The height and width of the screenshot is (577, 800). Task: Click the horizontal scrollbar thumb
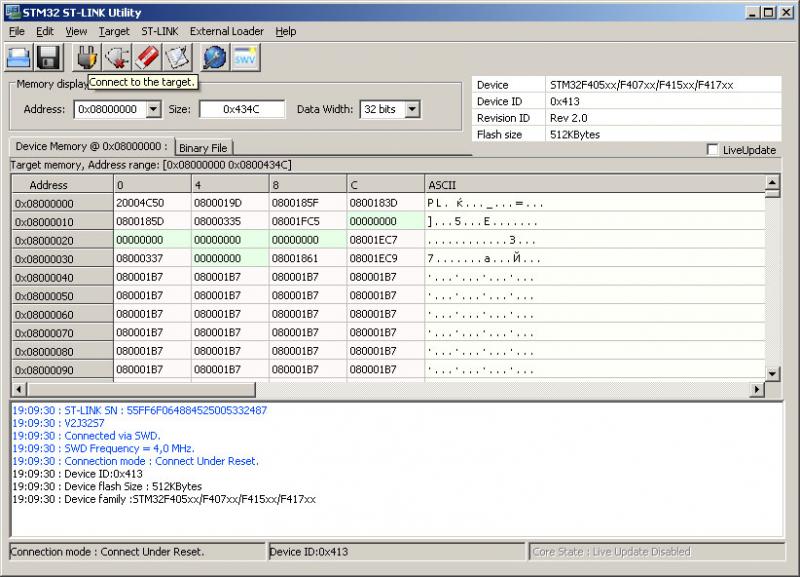coord(141,390)
